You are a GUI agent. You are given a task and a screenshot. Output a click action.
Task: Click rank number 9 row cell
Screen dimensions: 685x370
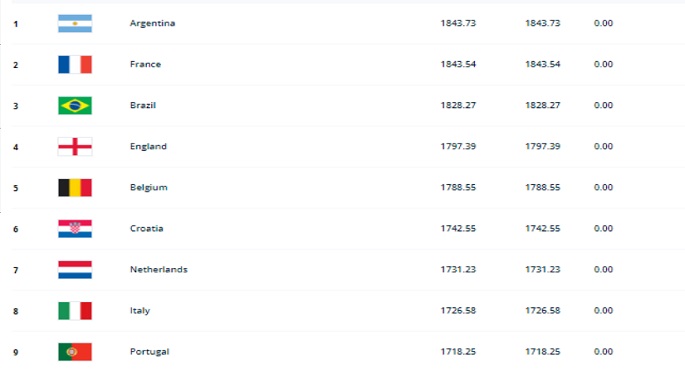(x=16, y=352)
